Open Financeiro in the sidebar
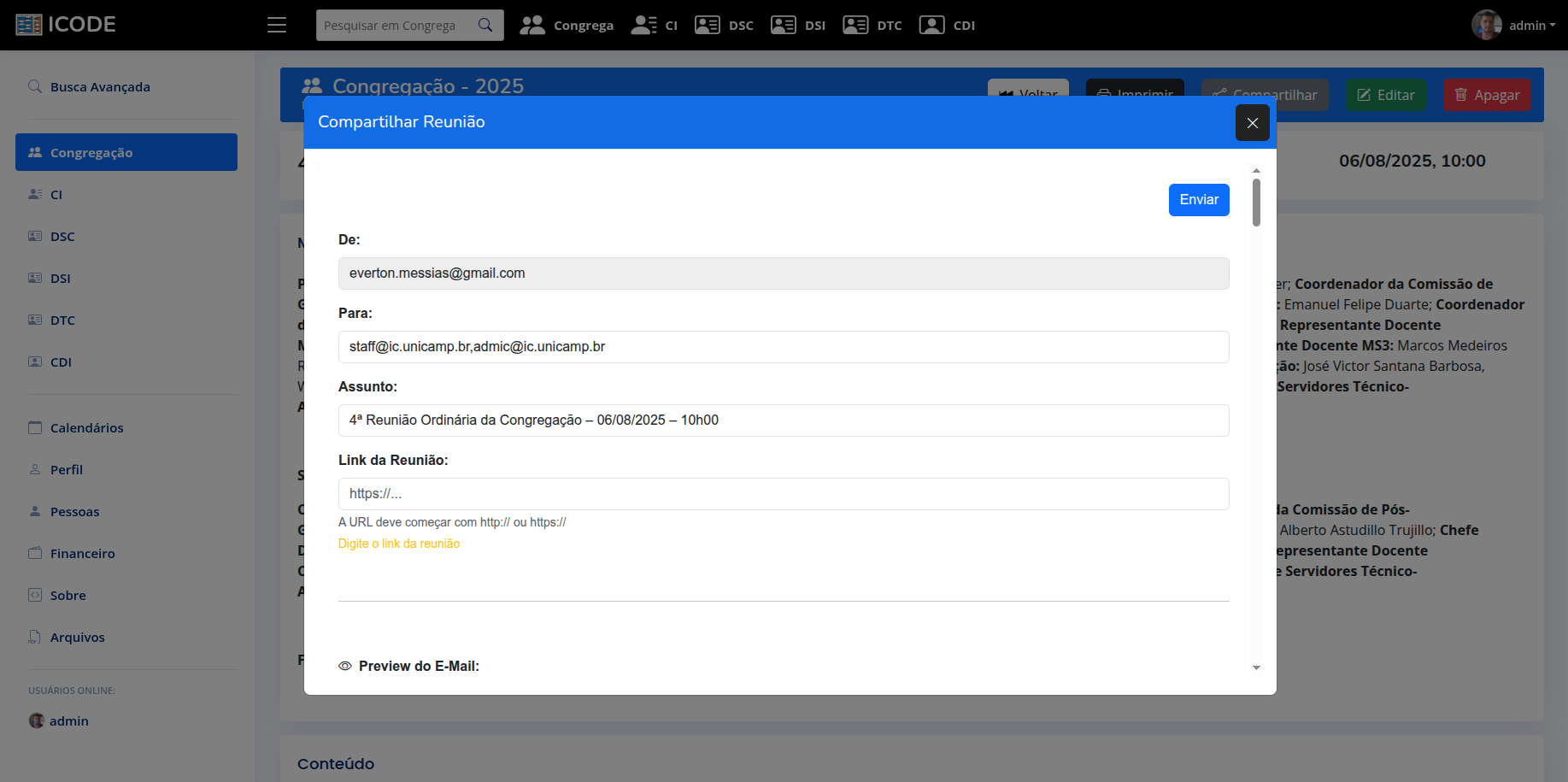 (x=82, y=554)
